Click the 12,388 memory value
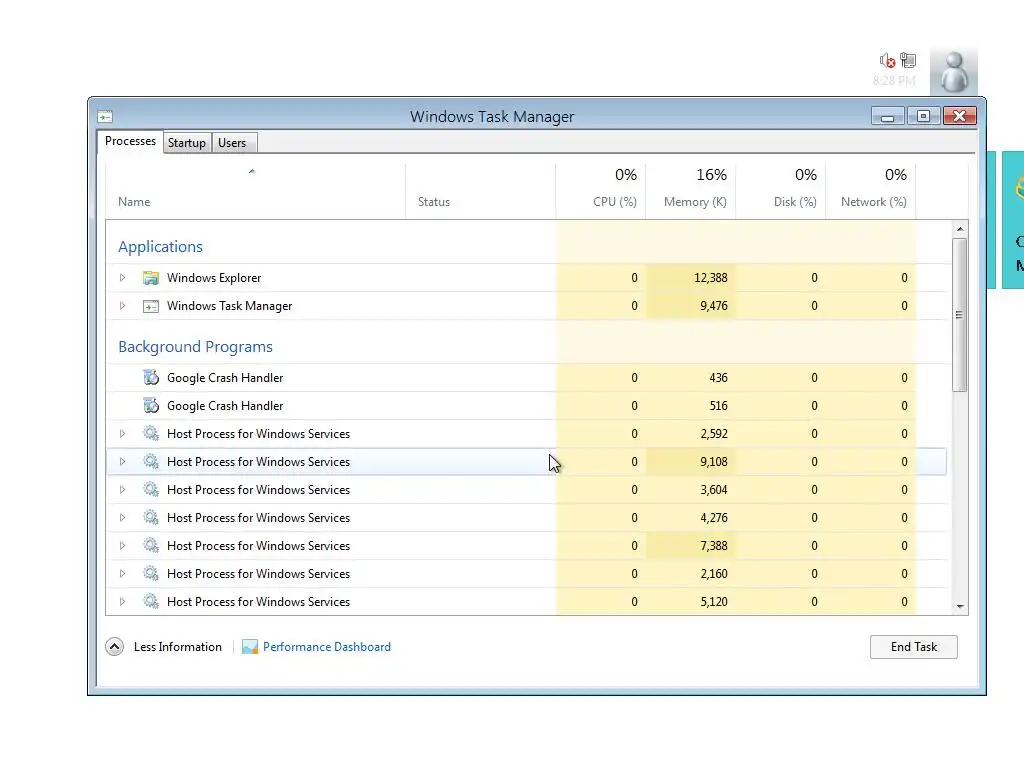This screenshot has height=768, width=1024. [711, 278]
